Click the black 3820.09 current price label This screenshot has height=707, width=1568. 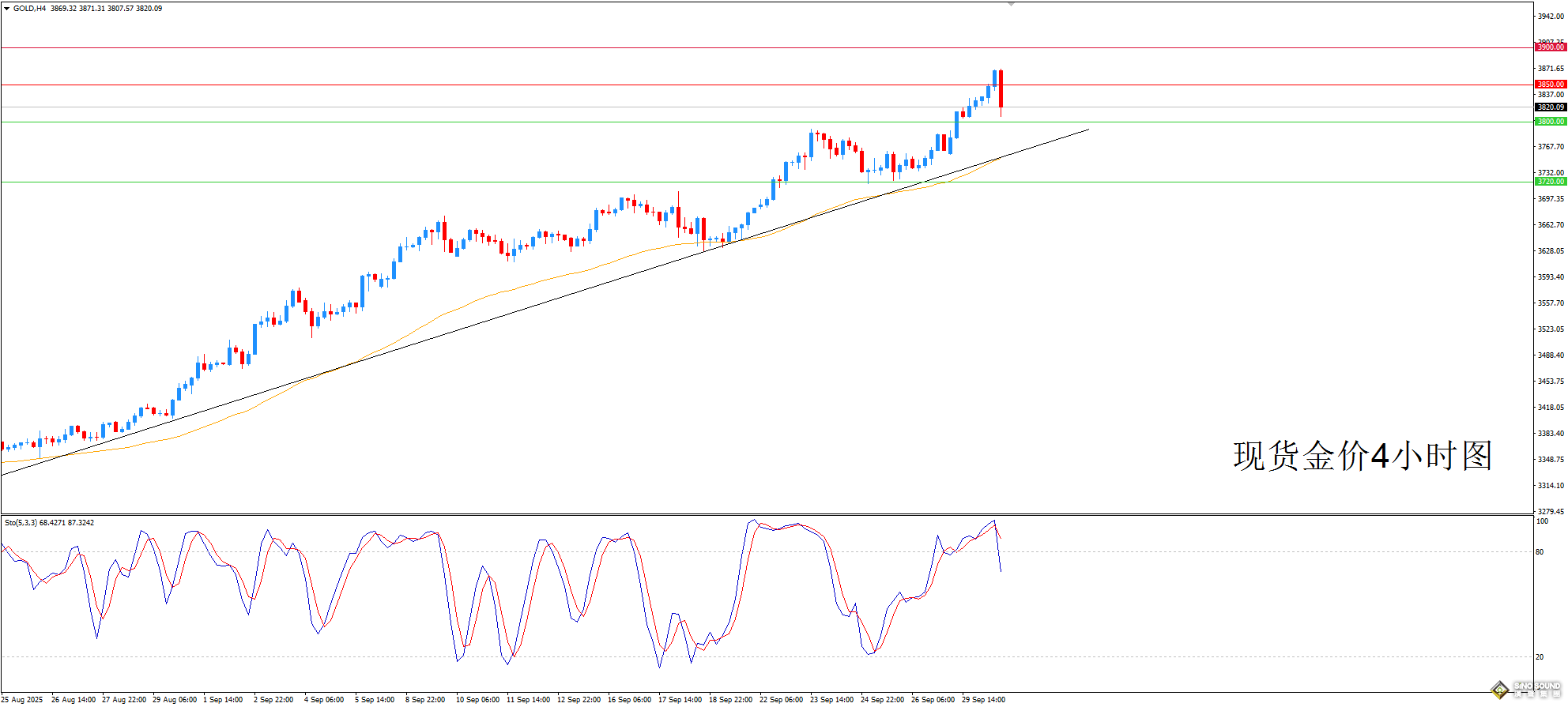(x=1550, y=107)
